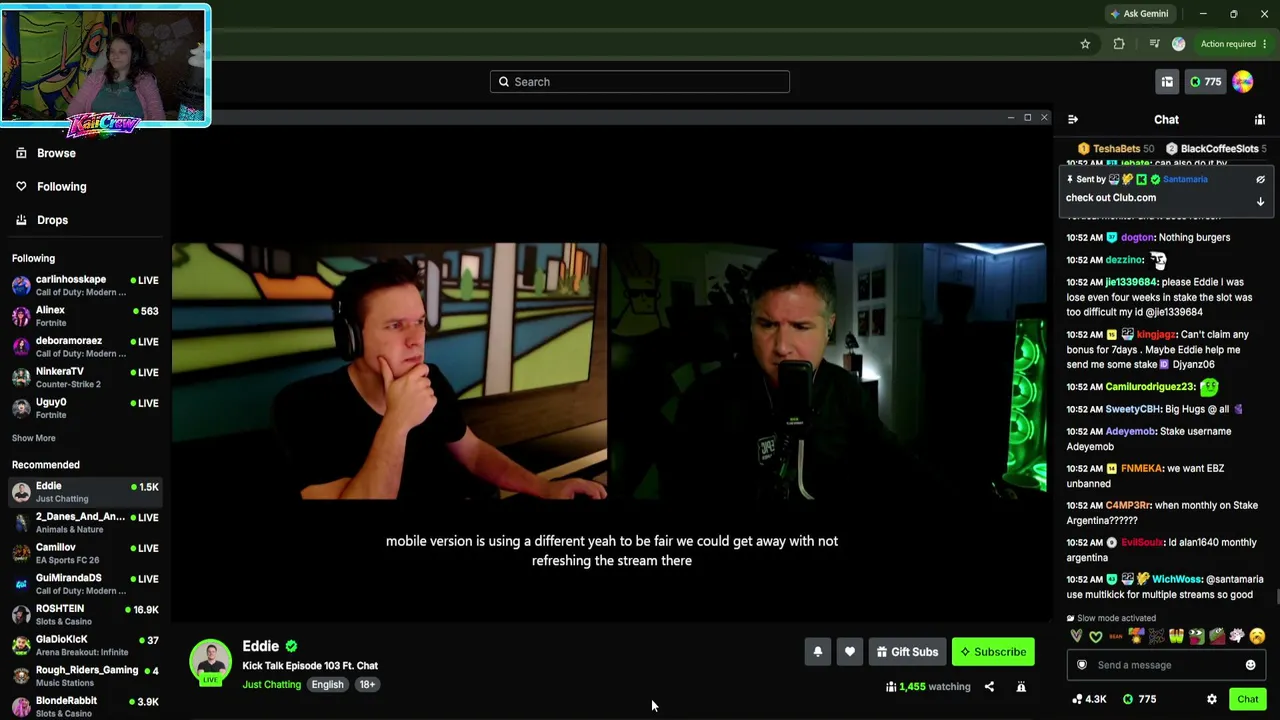The width and height of the screenshot is (1280, 720).
Task: Click the 18+ tag
Action: tap(367, 685)
